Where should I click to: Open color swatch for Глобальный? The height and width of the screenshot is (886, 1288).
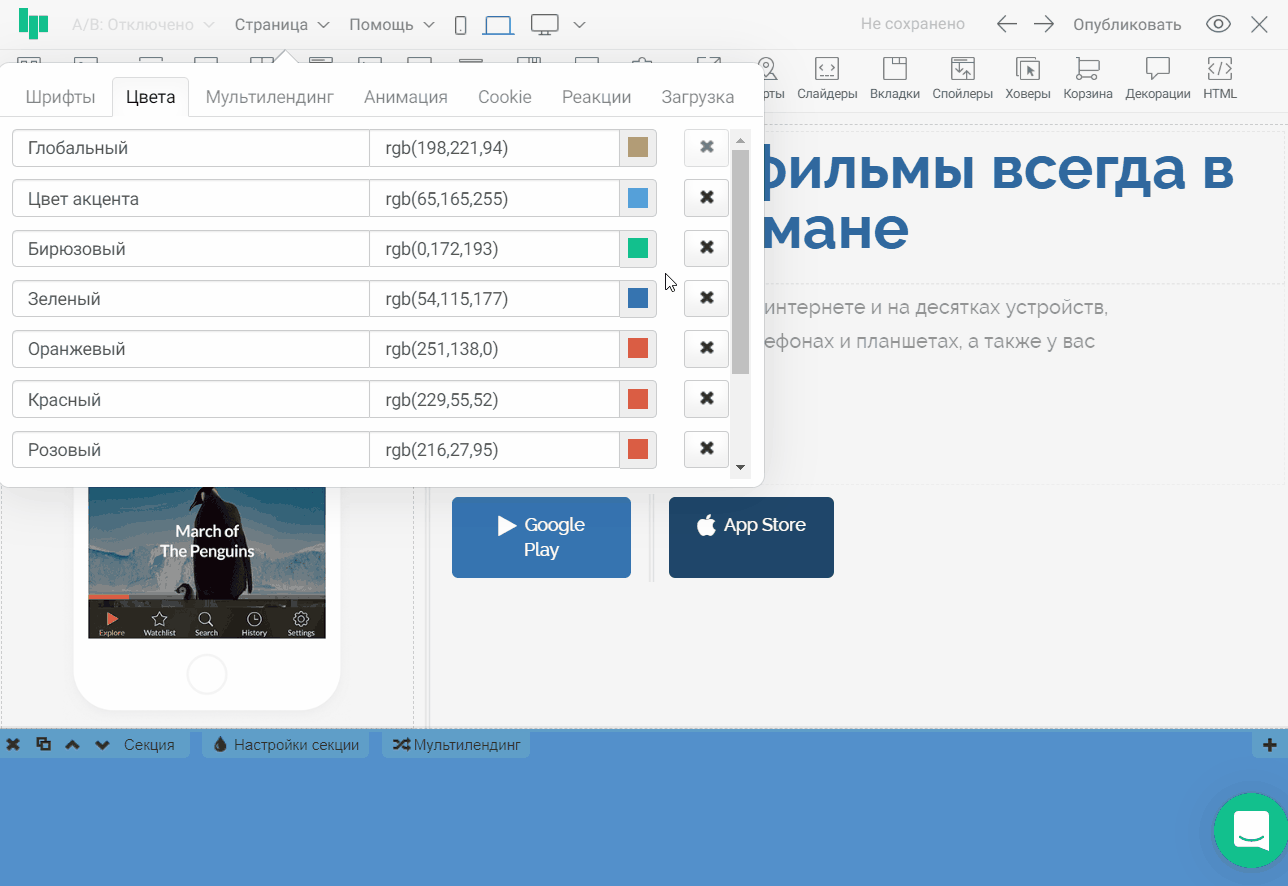click(638, 148)
